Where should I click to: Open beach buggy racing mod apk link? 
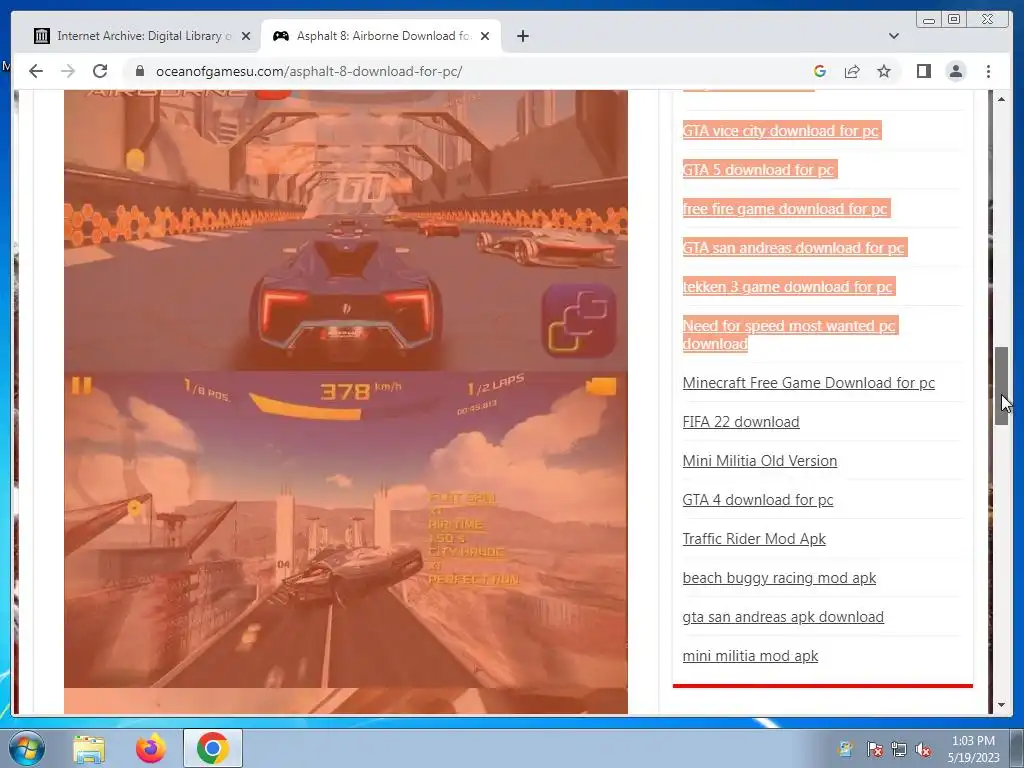[779, 578]
